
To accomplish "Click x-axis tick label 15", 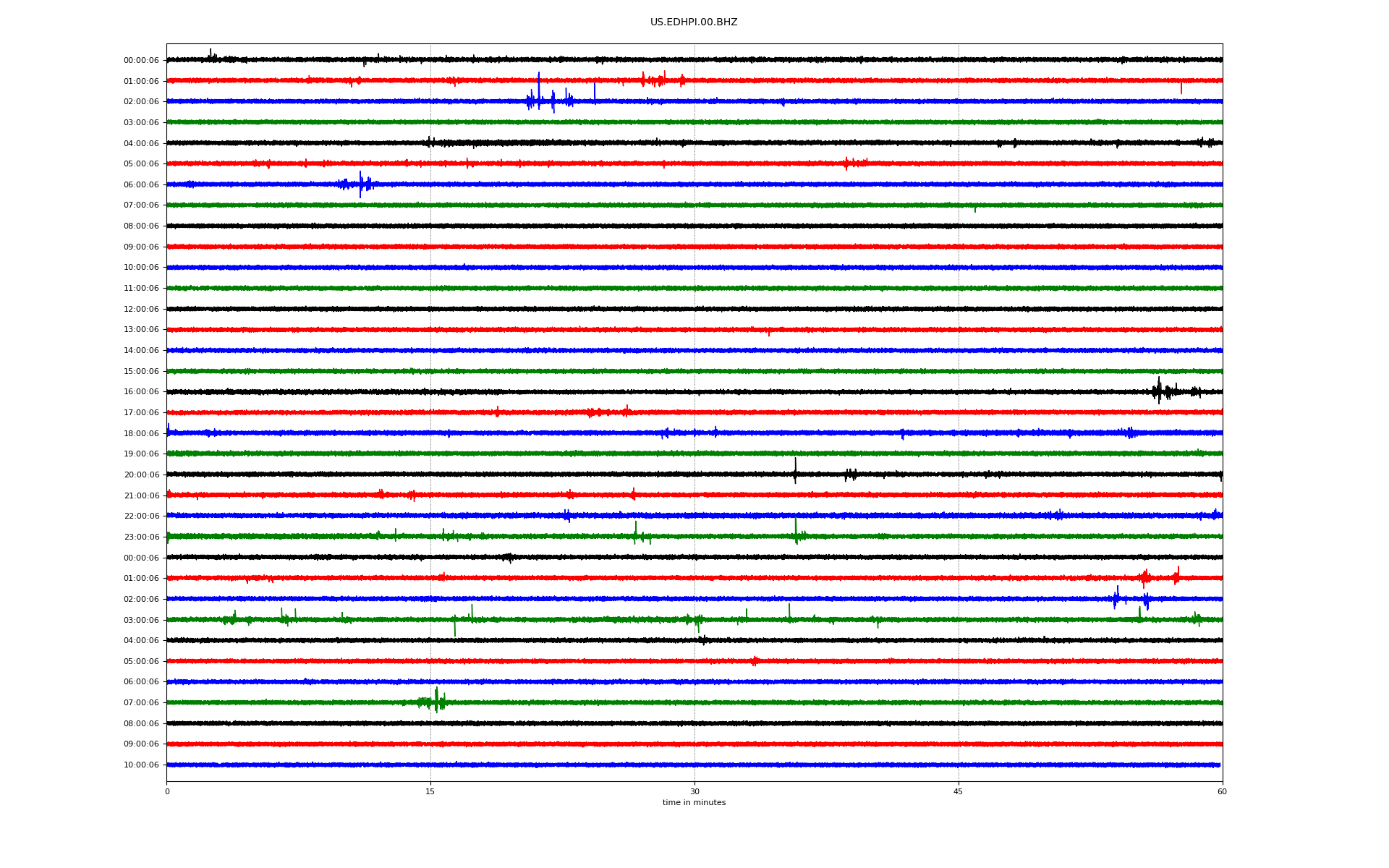I will click(430, 791).
